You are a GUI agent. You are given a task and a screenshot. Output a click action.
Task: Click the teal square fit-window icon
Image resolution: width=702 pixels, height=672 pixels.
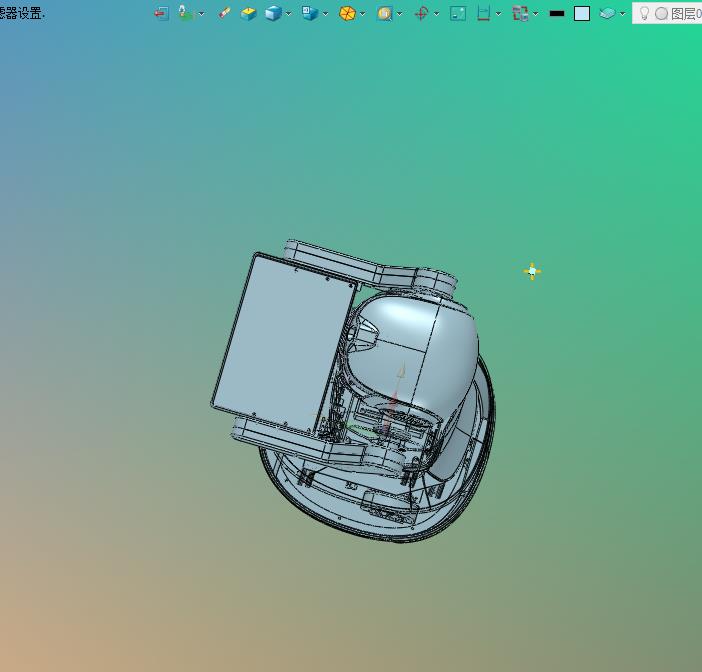tap(458, 13)
